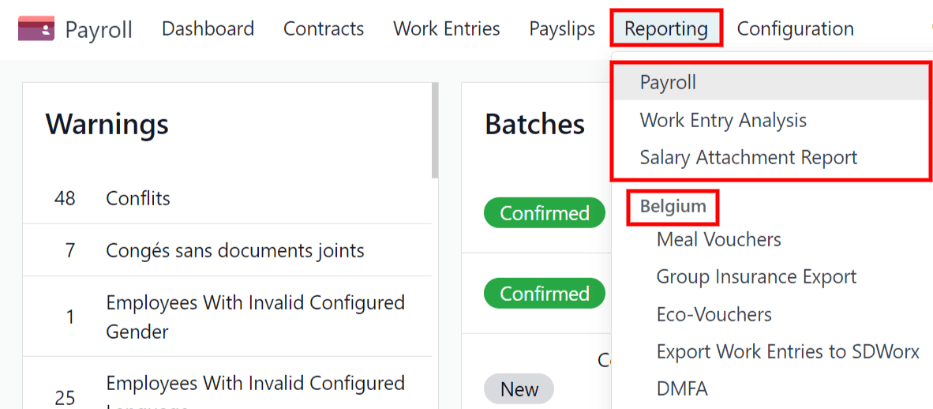The image size is (933, 409).
Task: Select Meal Vouchers under Belgium
Action: [718, 239]
